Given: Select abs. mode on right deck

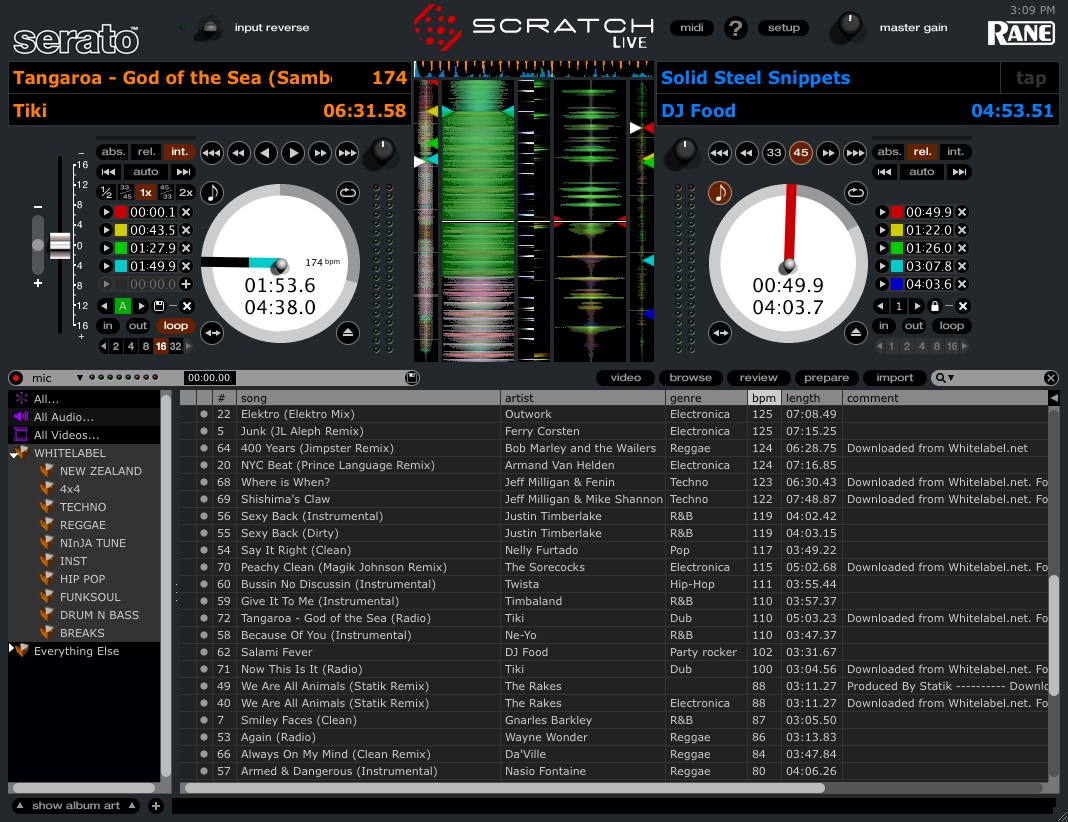Looking at the screenshot, I should click(889, 152).
